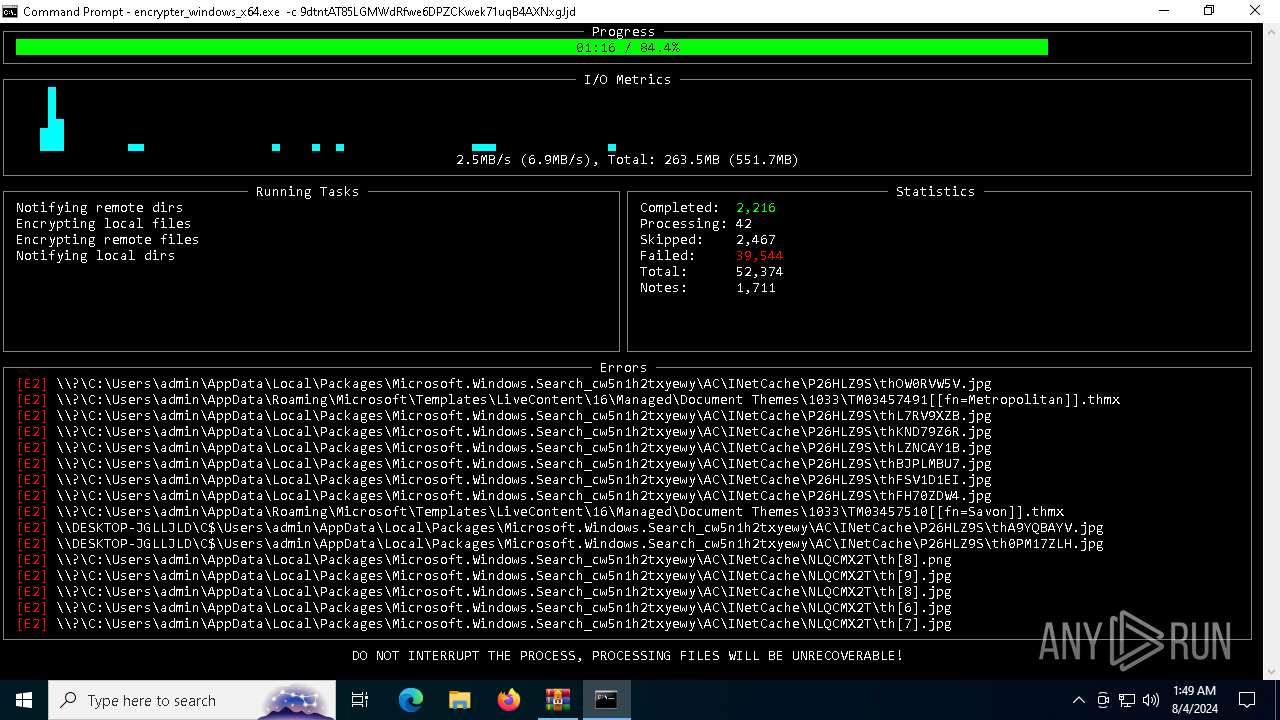Image resolution: width=1280 pixels, height=720 pixels.
Task: Select error line ending thFSV1D1EI.jpg
Action: click(x=504, y=479)
